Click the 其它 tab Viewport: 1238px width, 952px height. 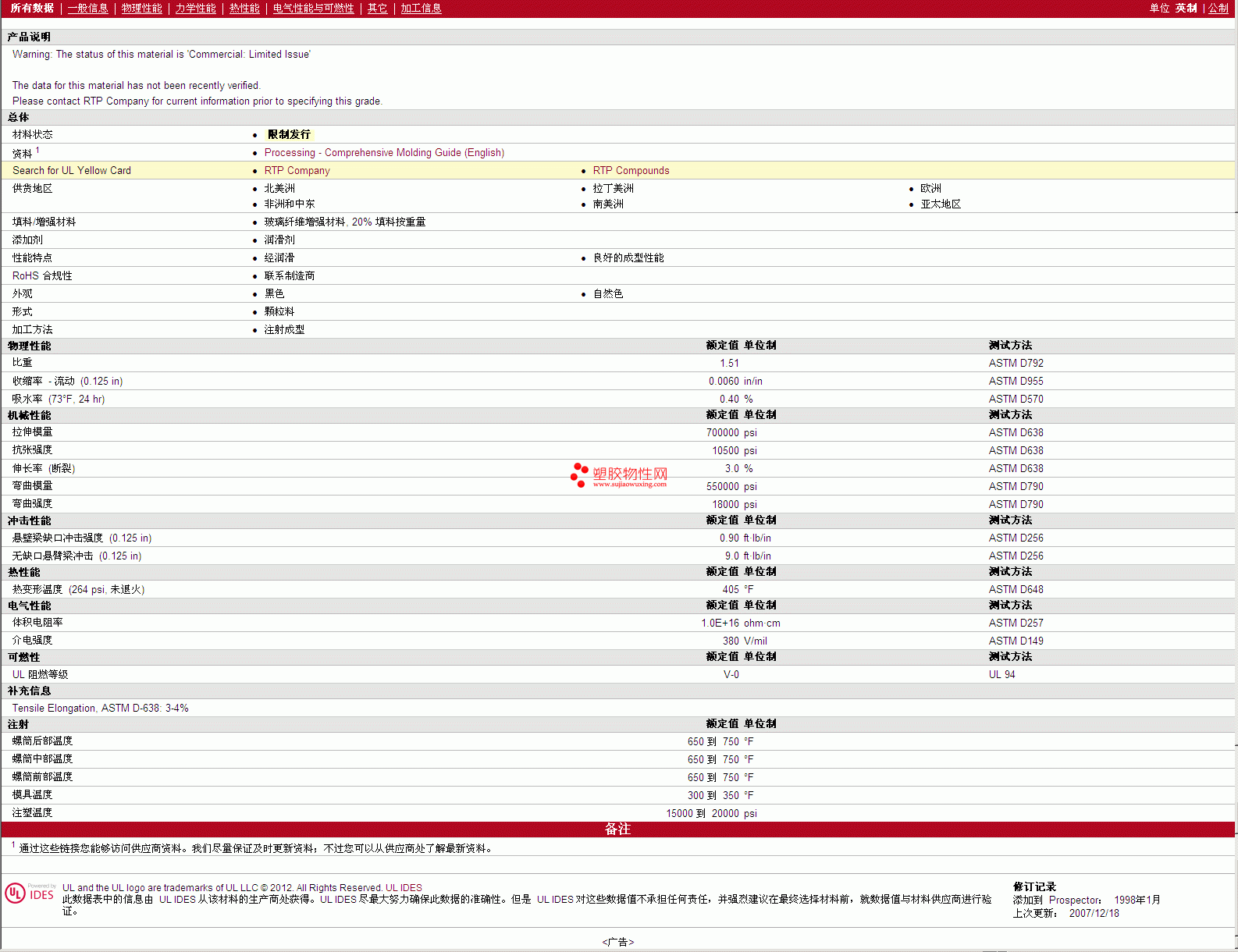coord(377,8)
